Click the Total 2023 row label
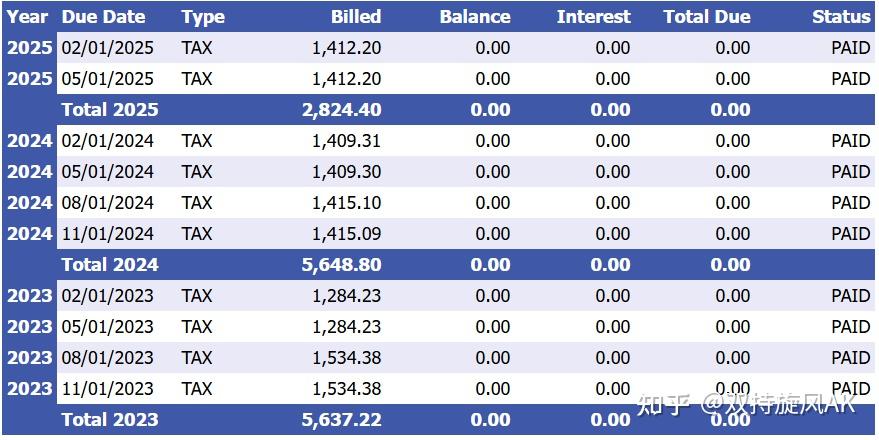The height and width of the screenshot is (440, 879). (110, 420)
